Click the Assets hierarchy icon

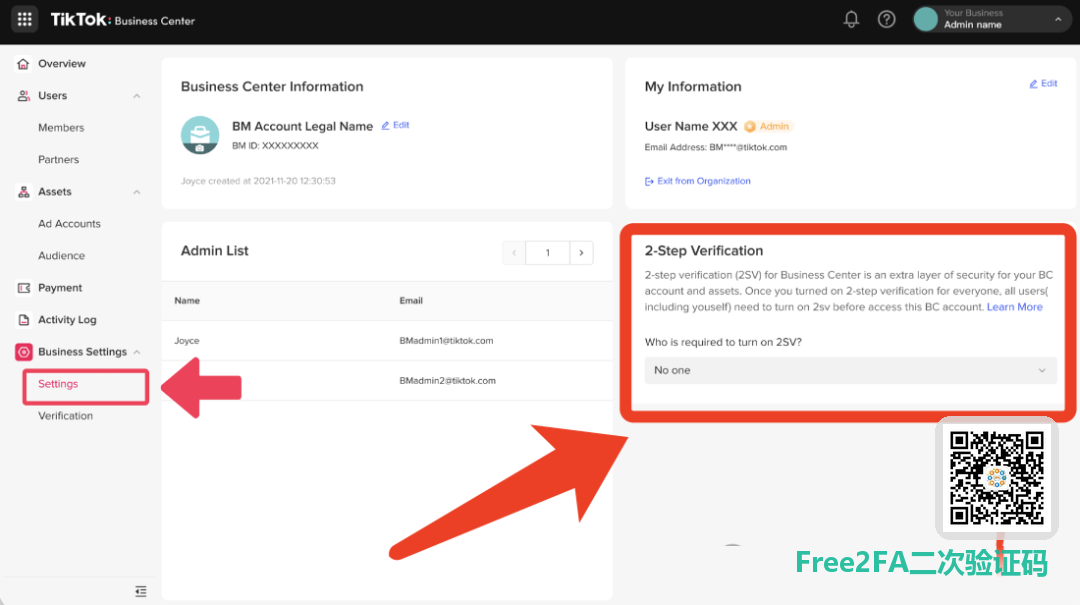(23, 192)
